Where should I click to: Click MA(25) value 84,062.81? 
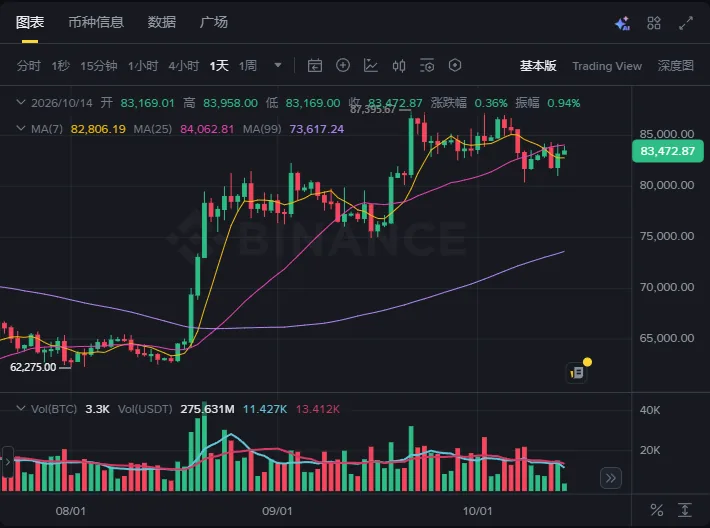207,129
